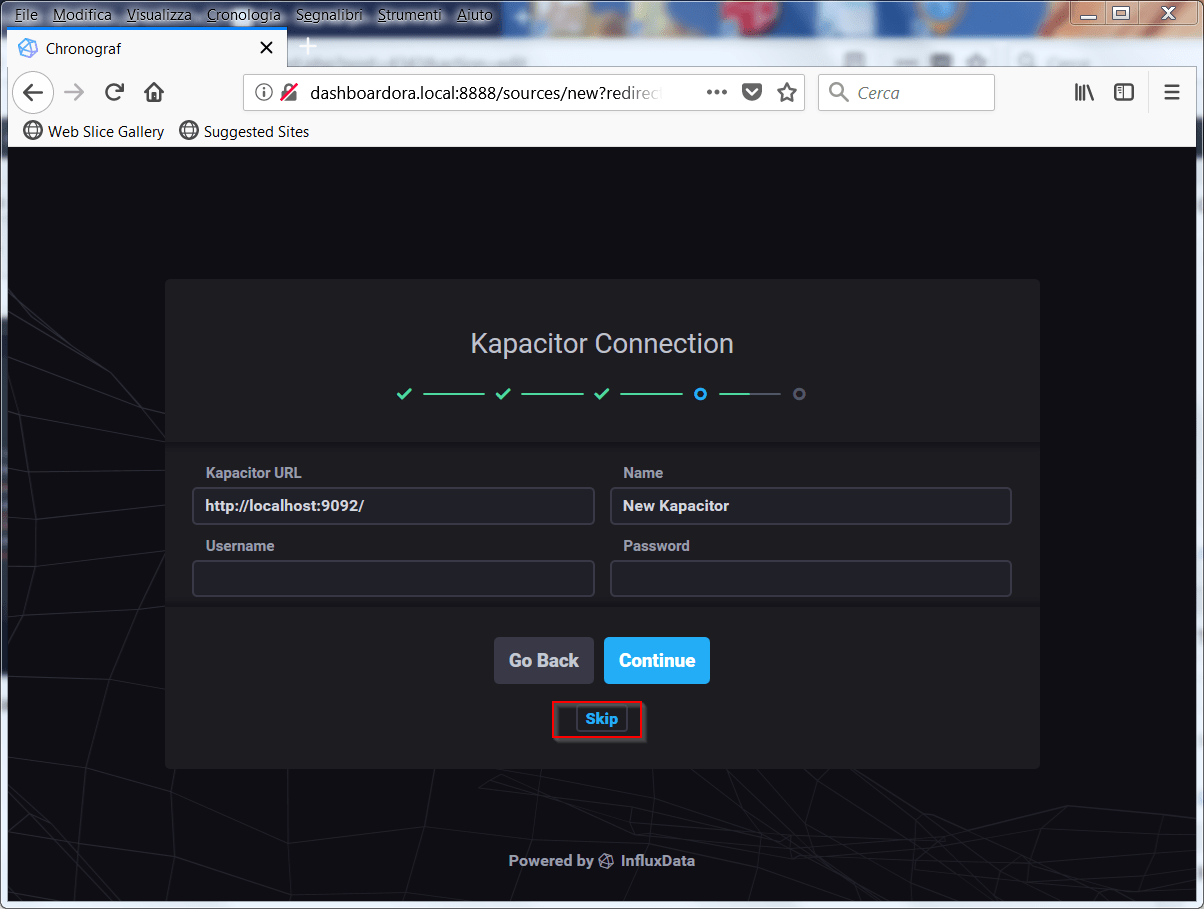Maximize the Firefox window
Viewport: 1204px width, 909px height.
(1121, 13)
